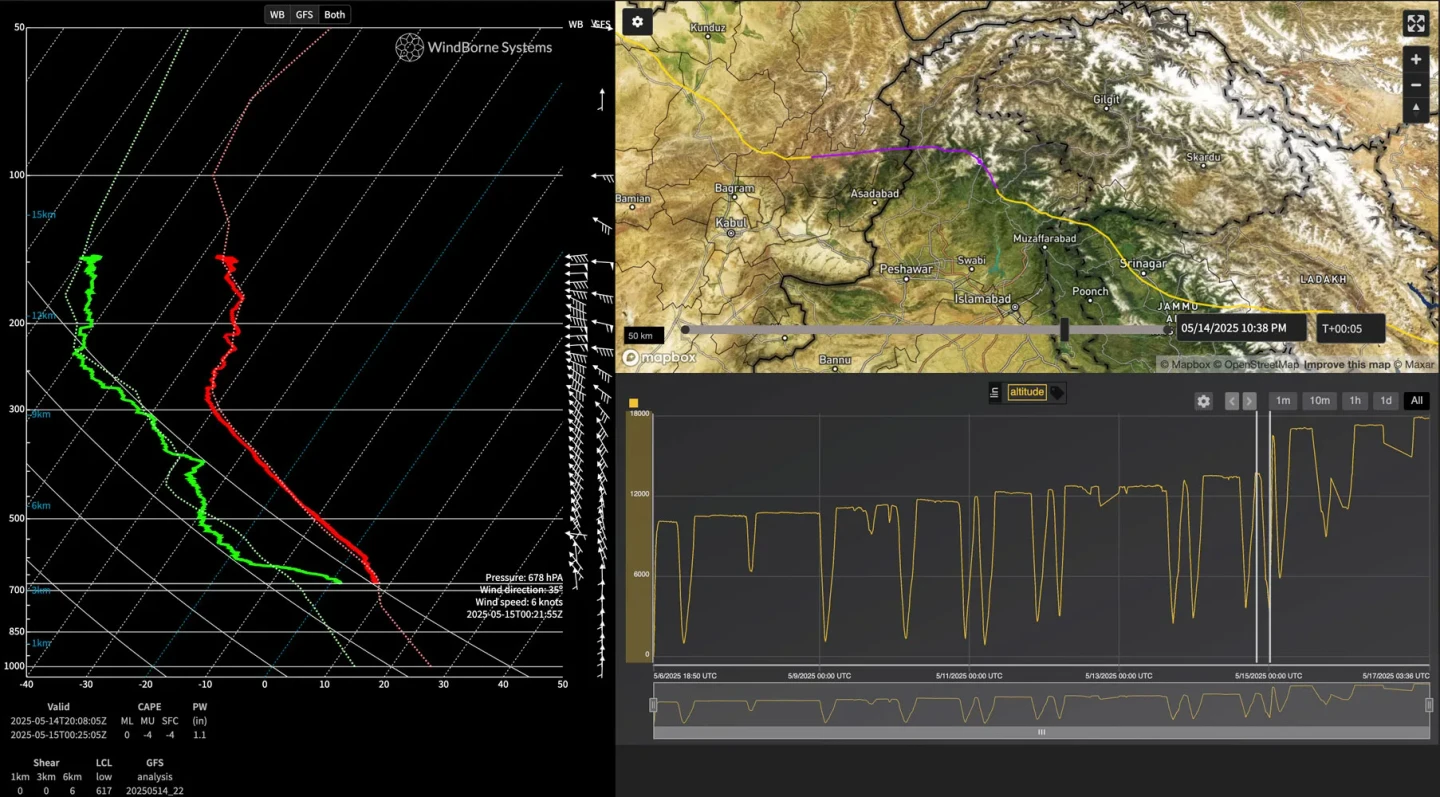1440x797 pixels.
Task: Reset map bearing to north
Action: click(1415, 110)
